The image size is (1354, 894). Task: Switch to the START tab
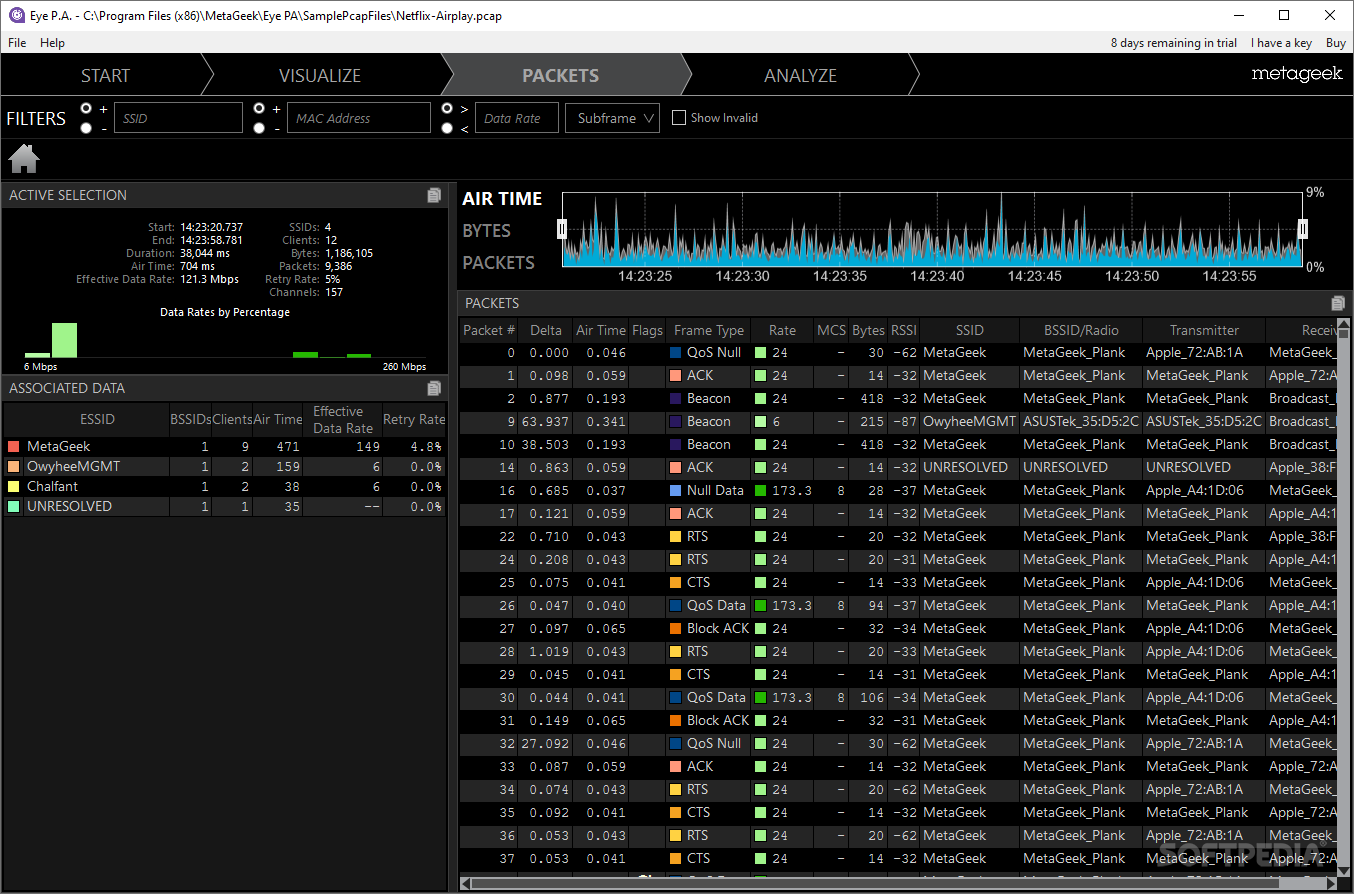click(x=105, y=76)
